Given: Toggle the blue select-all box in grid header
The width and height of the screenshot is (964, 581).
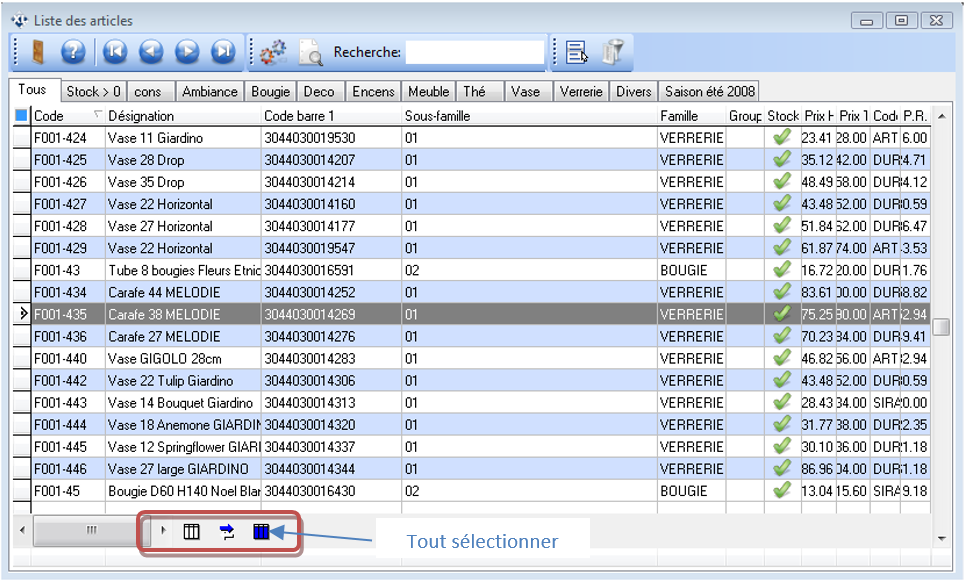Looking at the screenshot, I should pyautogui.click(x=22, y=116).
